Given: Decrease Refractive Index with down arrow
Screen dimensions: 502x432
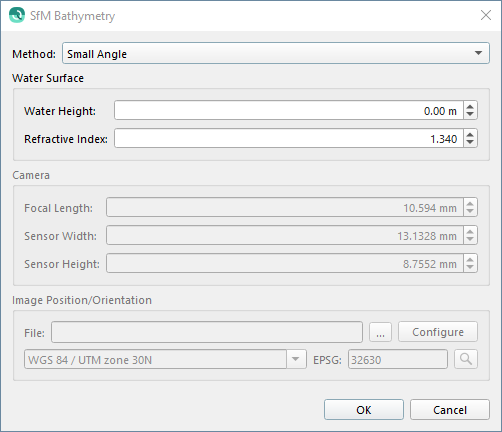Looking at the screenshot, I should [470, 143].
